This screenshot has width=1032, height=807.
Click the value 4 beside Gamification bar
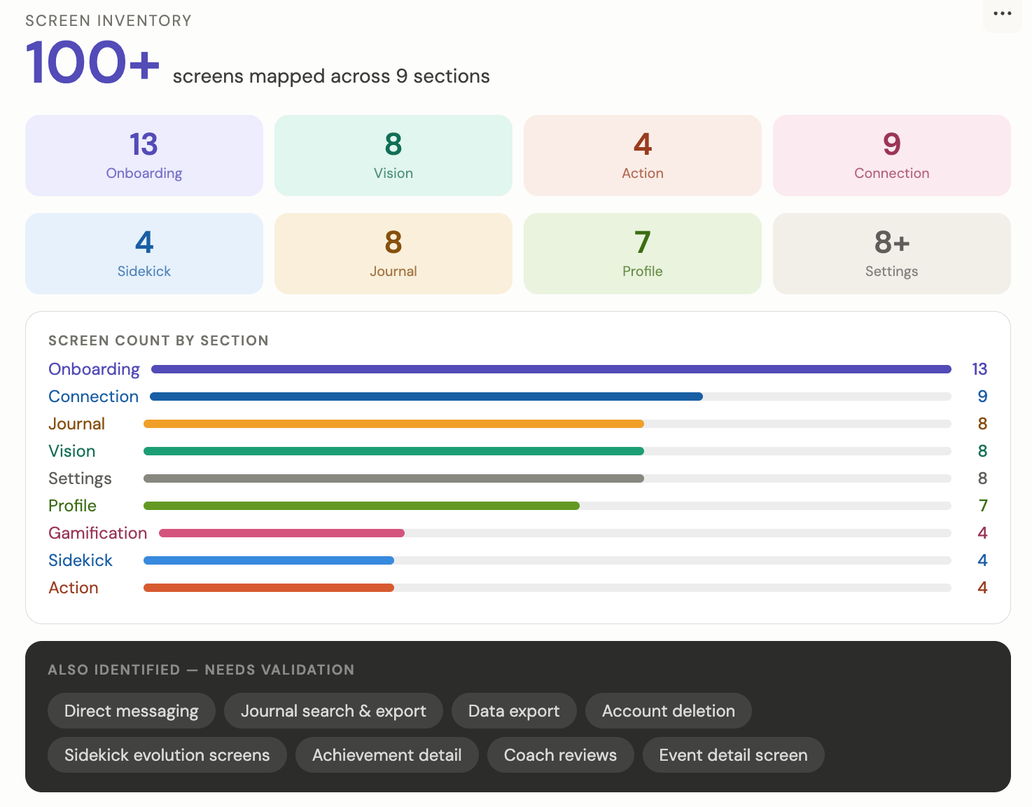point(983,533)
